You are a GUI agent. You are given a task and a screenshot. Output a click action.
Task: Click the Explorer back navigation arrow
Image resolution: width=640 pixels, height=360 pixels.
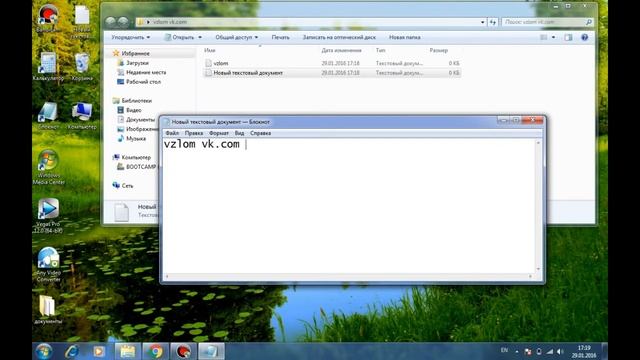(x=110, y=22)
